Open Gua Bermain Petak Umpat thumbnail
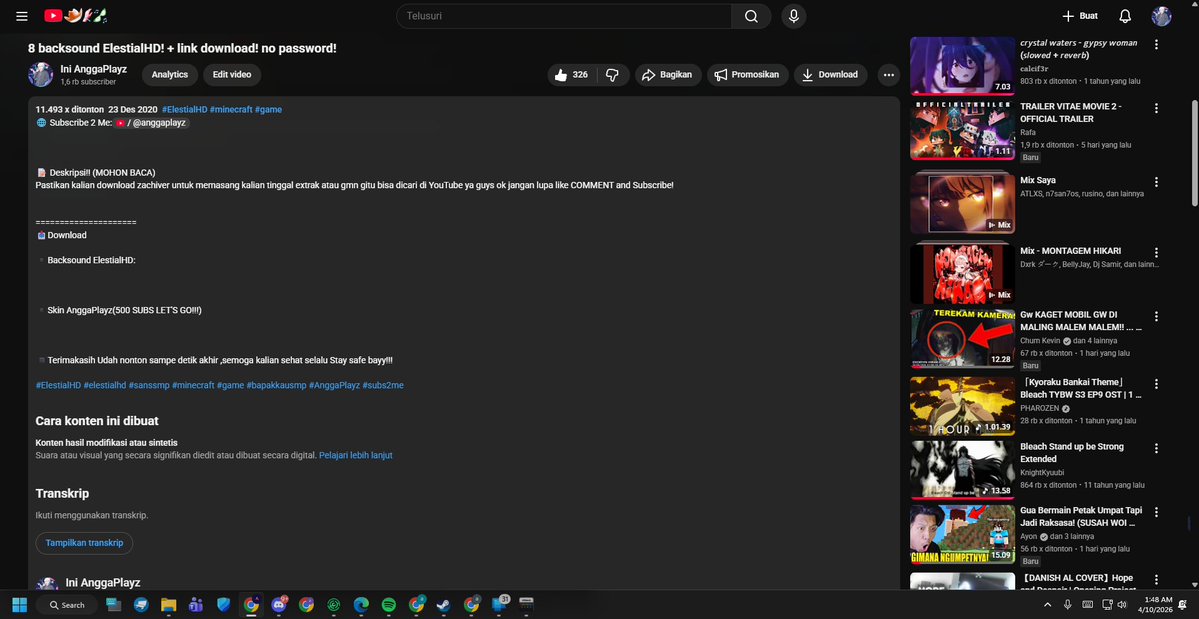 [x=962, y=535]
